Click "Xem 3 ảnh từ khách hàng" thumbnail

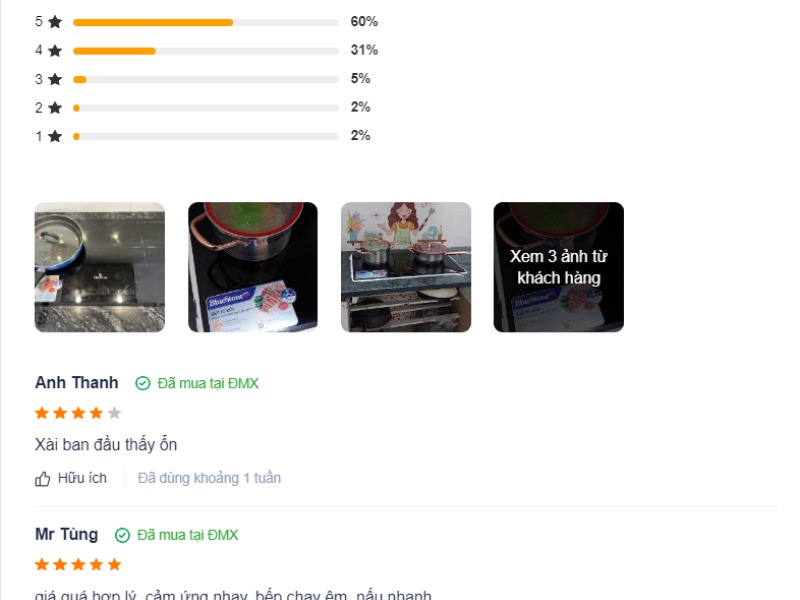(558, 267)
